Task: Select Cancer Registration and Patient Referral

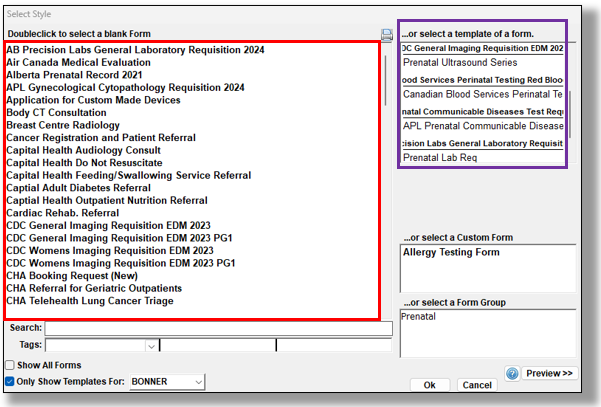Action: [101, 138]
